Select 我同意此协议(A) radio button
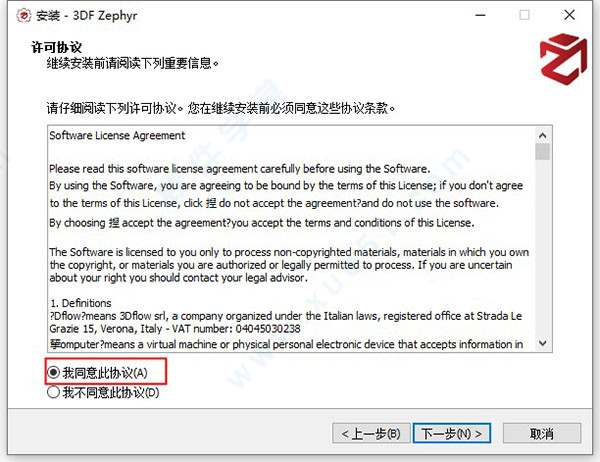Screen dimensions: 600x462 point(53,372)
